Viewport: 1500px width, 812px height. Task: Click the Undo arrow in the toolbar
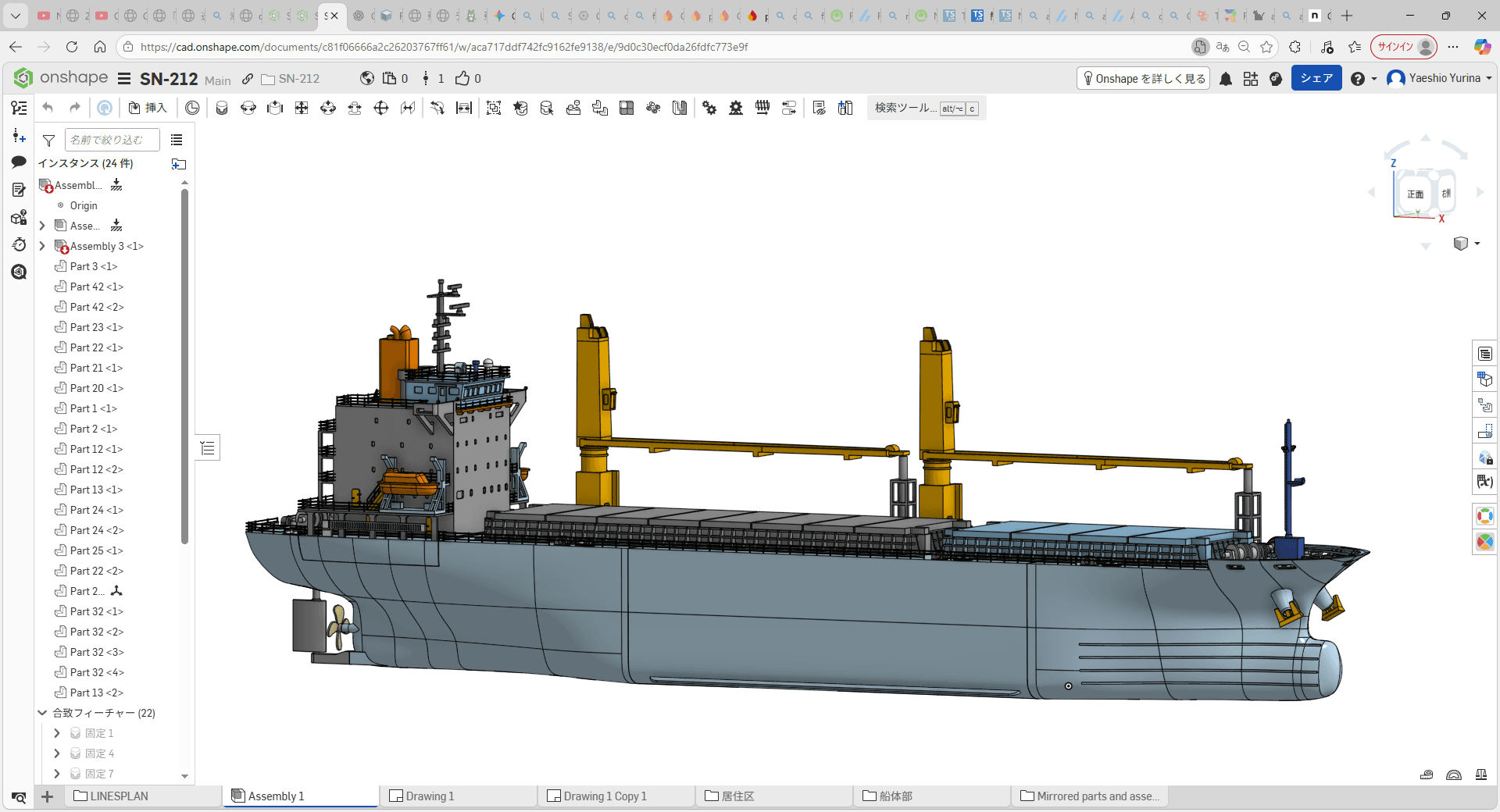[48, 108]
